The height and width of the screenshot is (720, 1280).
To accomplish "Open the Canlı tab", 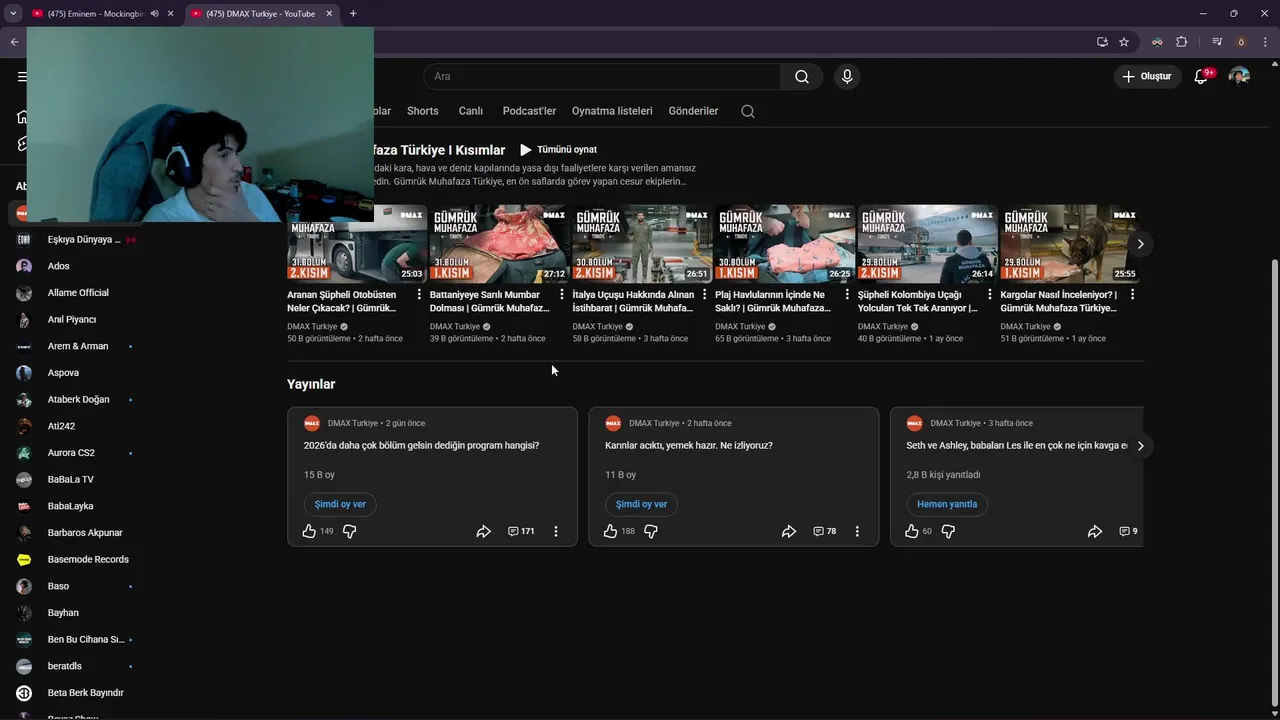I will [470, 111].
